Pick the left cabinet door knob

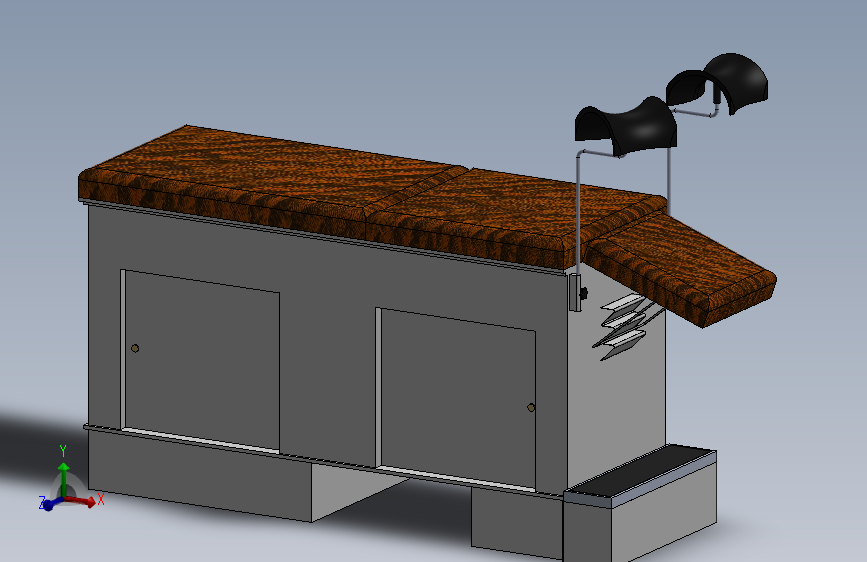135,348
